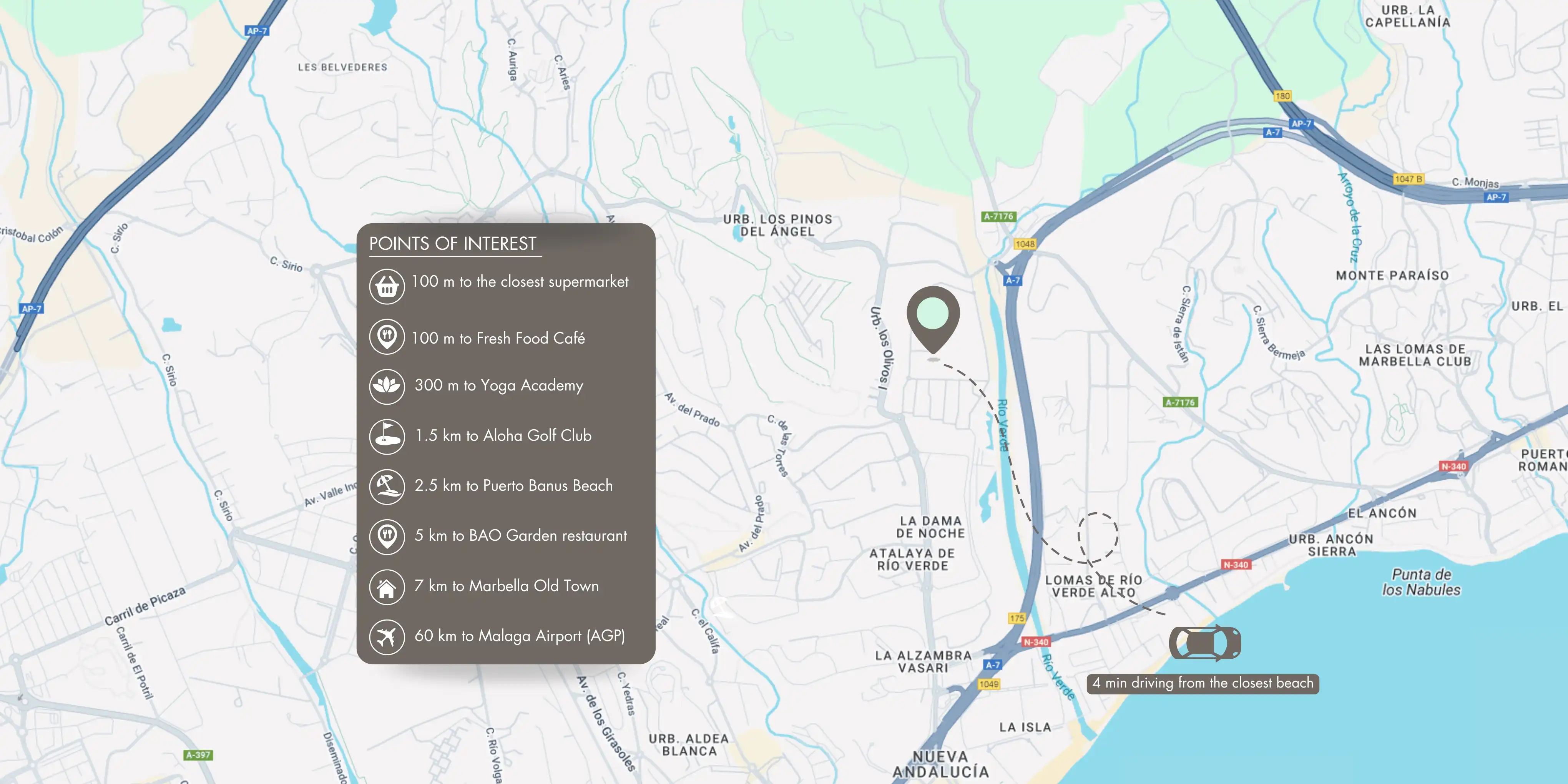This screenshot has width=1568, height=784.
Task: Click the Marbella Old Town house icon
Action: click(x=387, y=587)
